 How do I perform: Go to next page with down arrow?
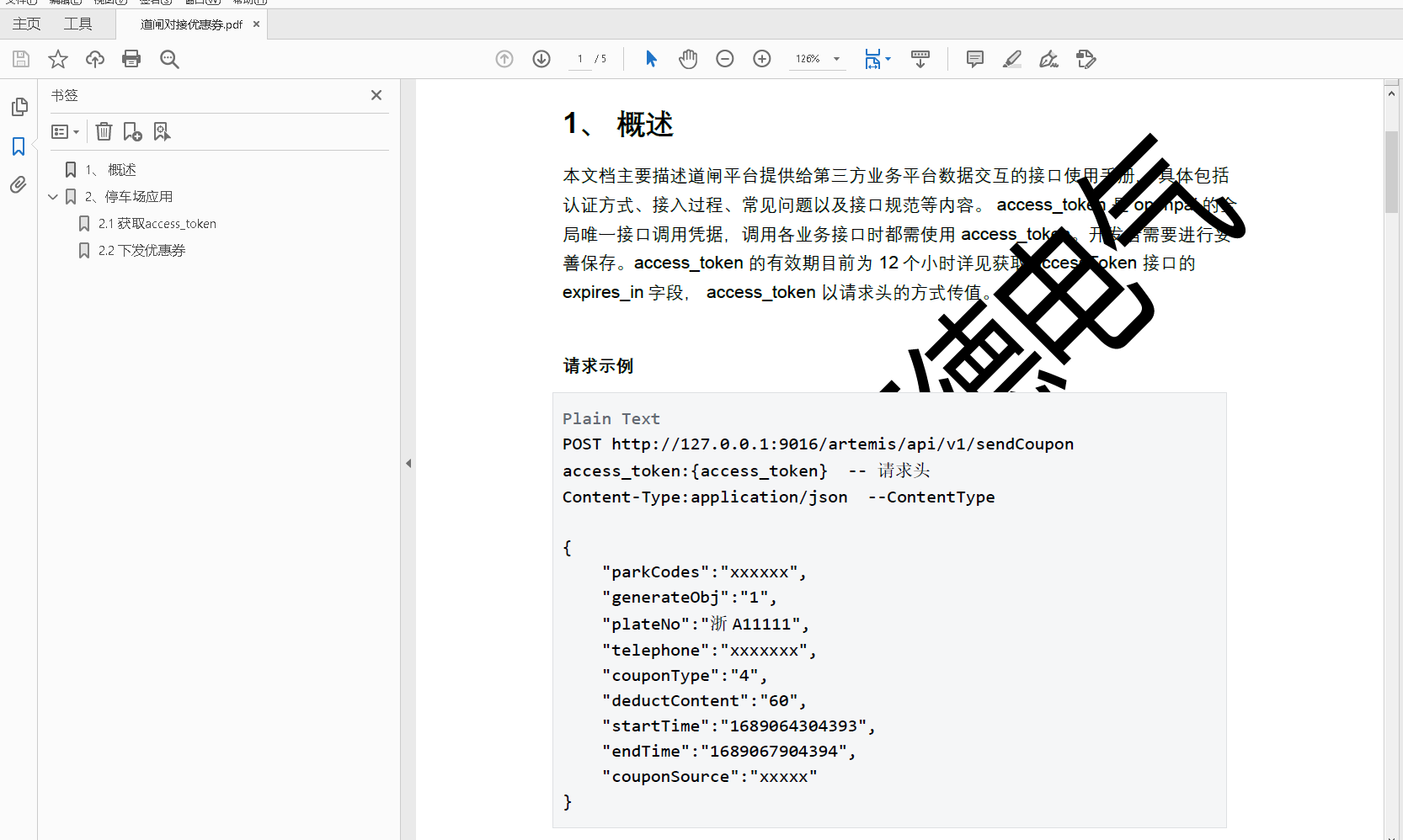coord(541,59)
